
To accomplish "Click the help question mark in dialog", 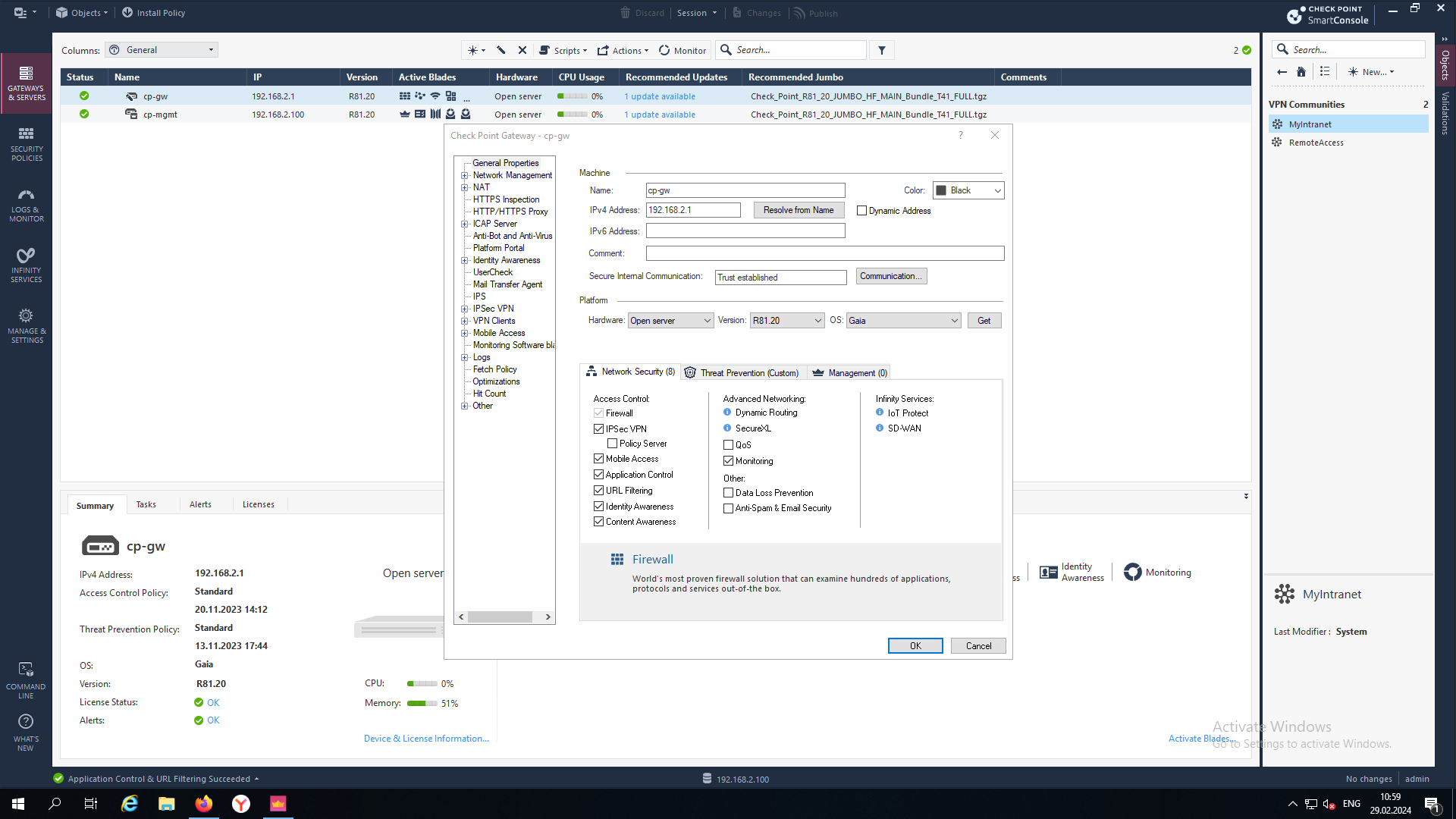I will click(961, 135).
